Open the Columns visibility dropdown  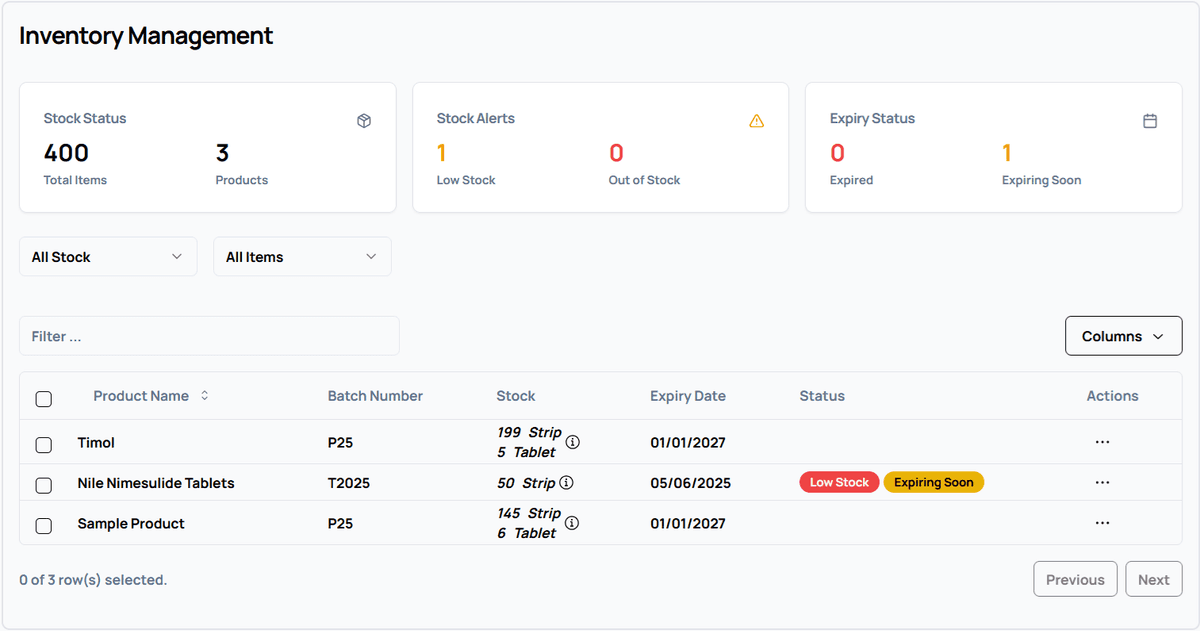[1123, 335]
